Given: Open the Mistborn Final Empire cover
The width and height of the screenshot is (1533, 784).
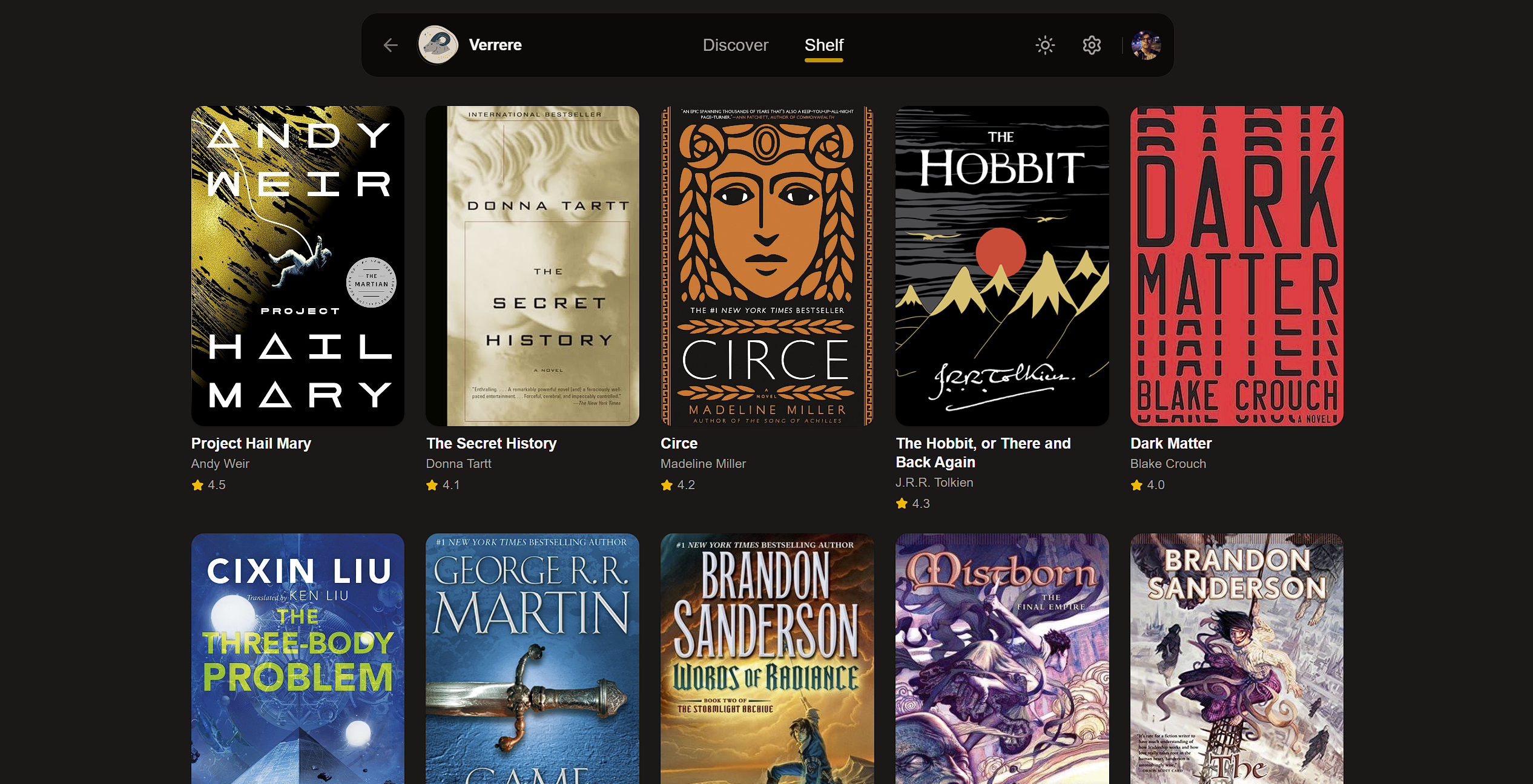Looking at the screenshot, I should point(1002,659).
